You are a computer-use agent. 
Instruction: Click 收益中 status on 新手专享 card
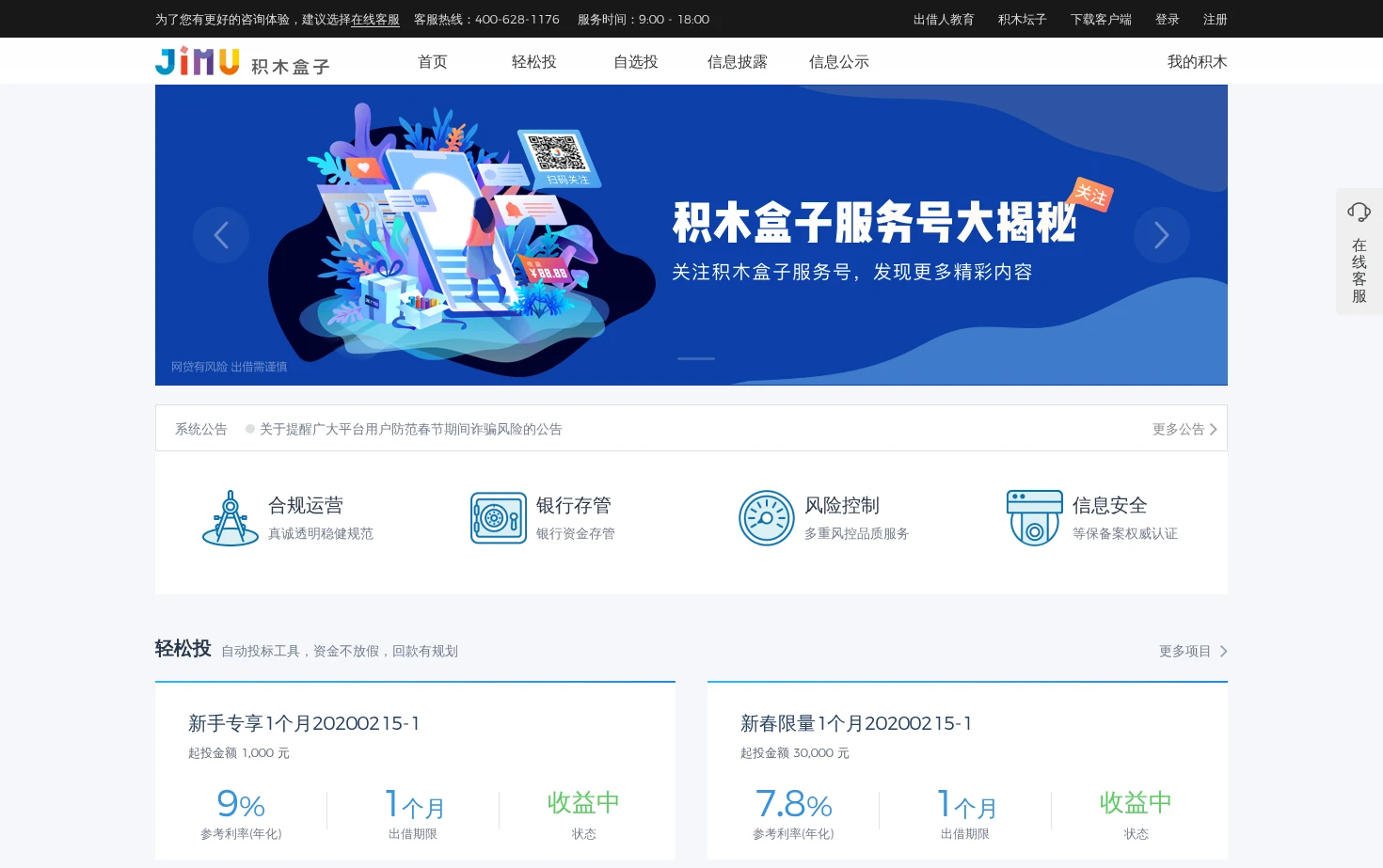[x=583, y=802]
